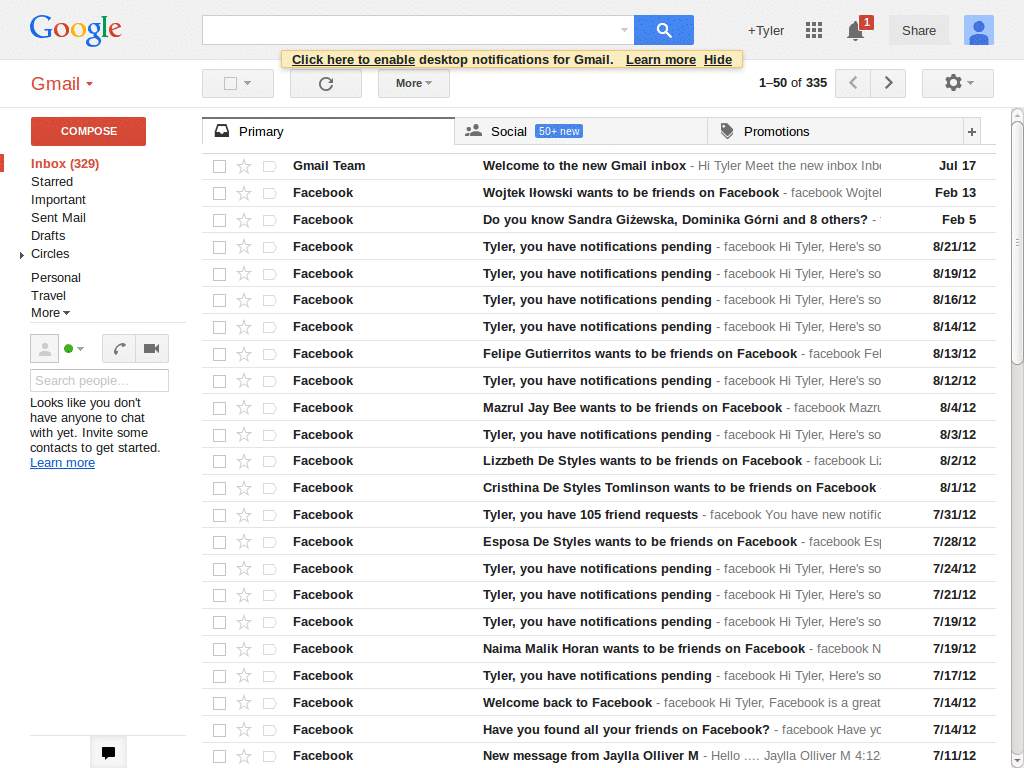Compose a new email
This screenshot has height=768, width=1024.
click(x=87, y=131)
